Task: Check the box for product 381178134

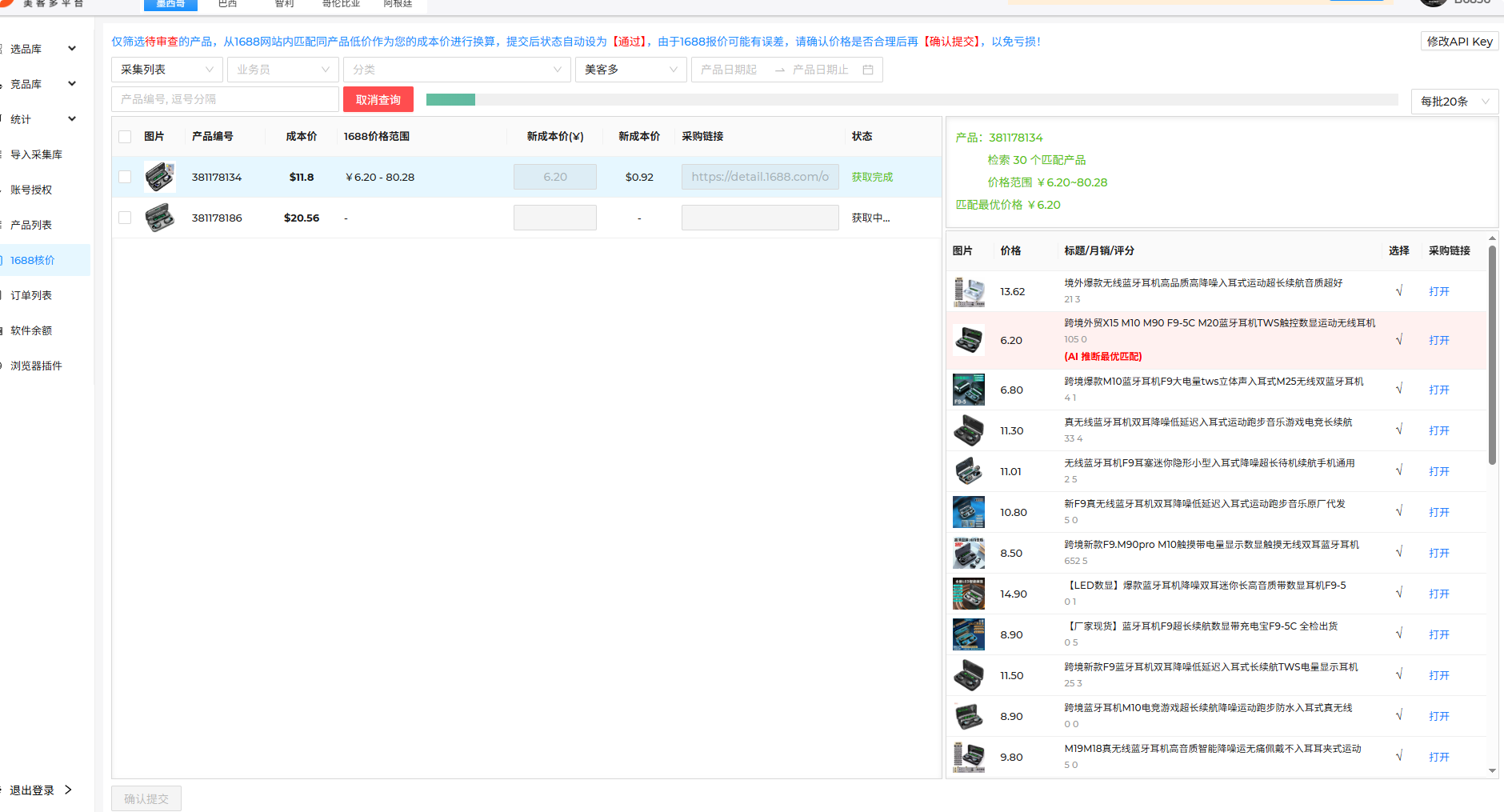Action: 125,177
